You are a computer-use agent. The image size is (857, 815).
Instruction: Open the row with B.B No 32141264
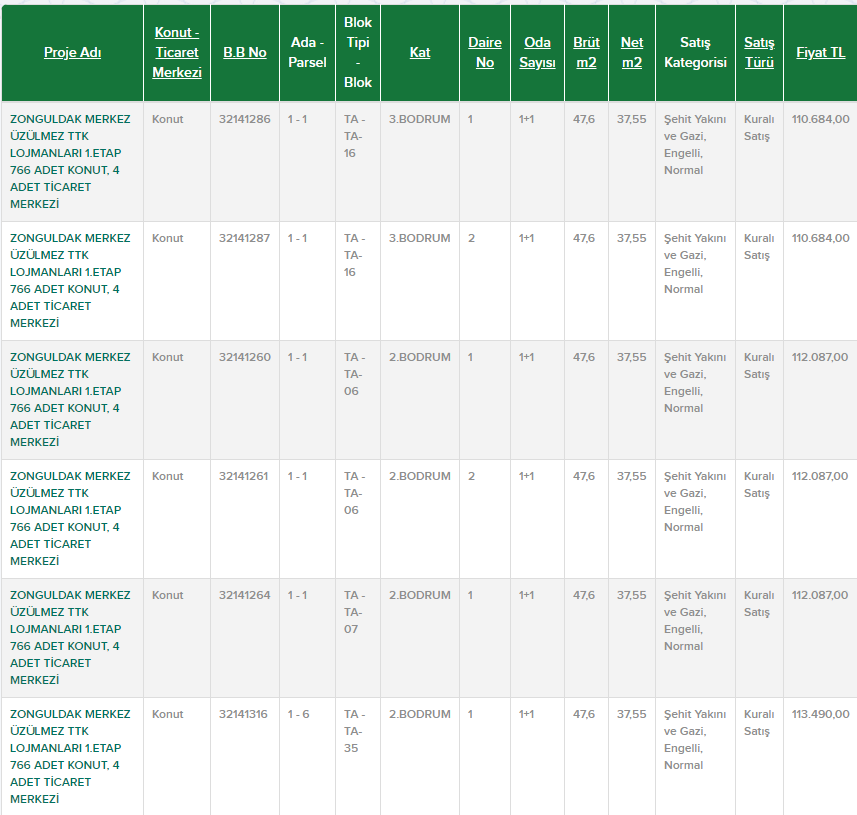[244, 595]
